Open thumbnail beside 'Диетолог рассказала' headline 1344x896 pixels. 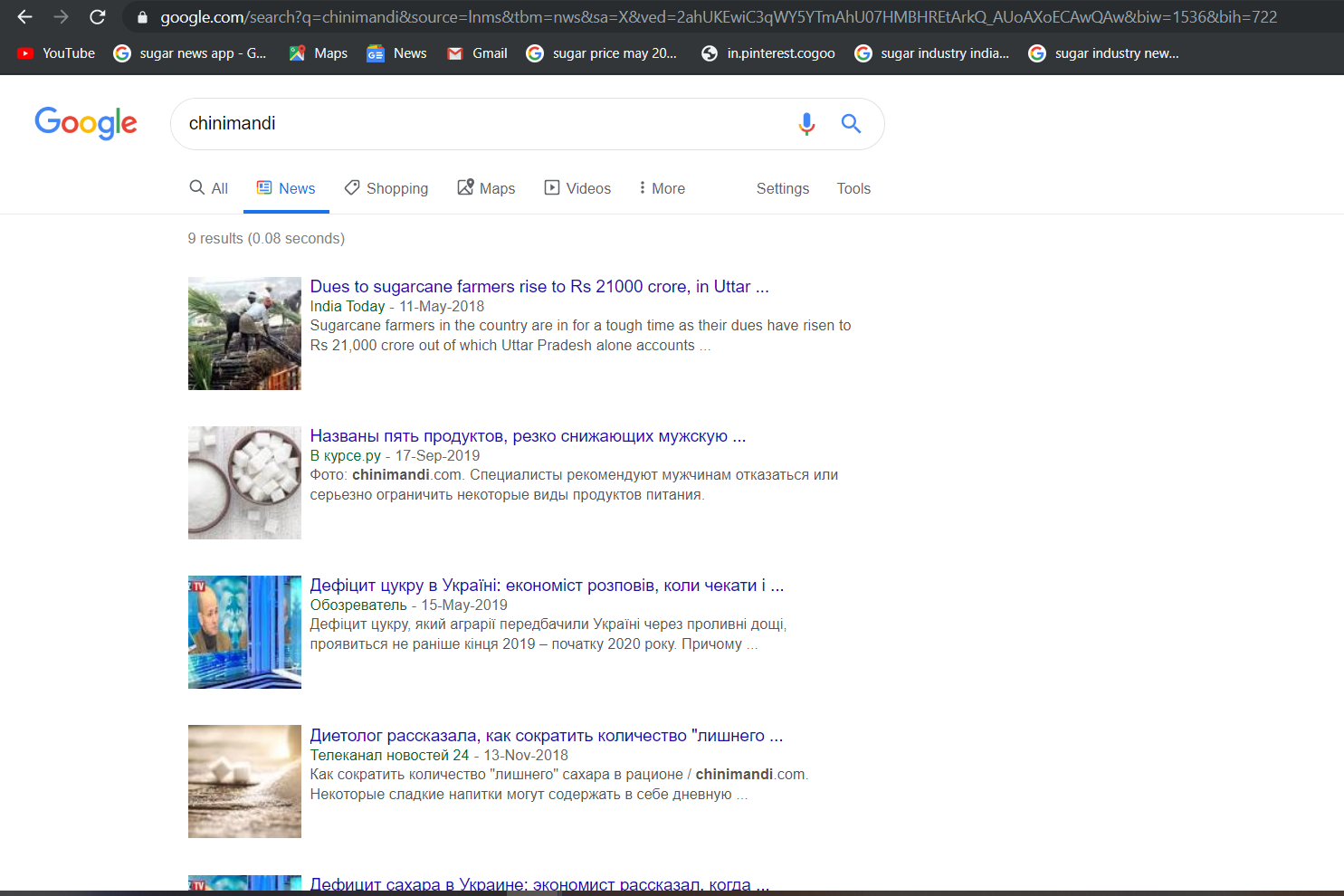click(x=244, y=781)
